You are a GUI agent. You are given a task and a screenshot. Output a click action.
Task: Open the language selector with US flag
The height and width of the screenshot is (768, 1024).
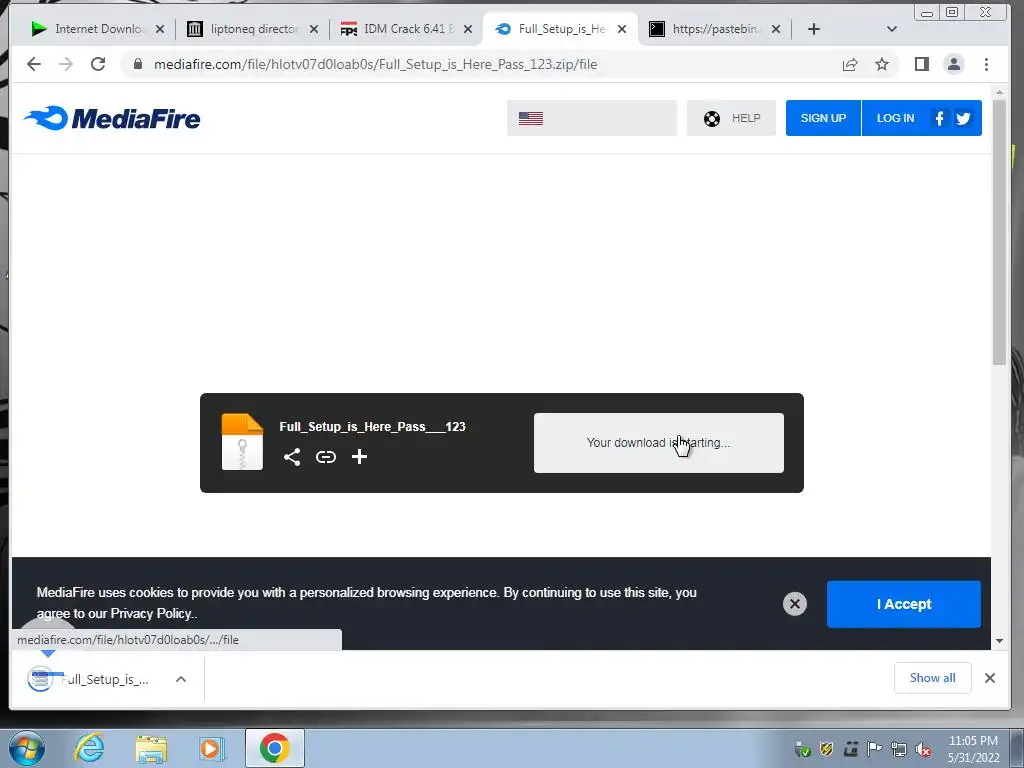tap(592, 118)
